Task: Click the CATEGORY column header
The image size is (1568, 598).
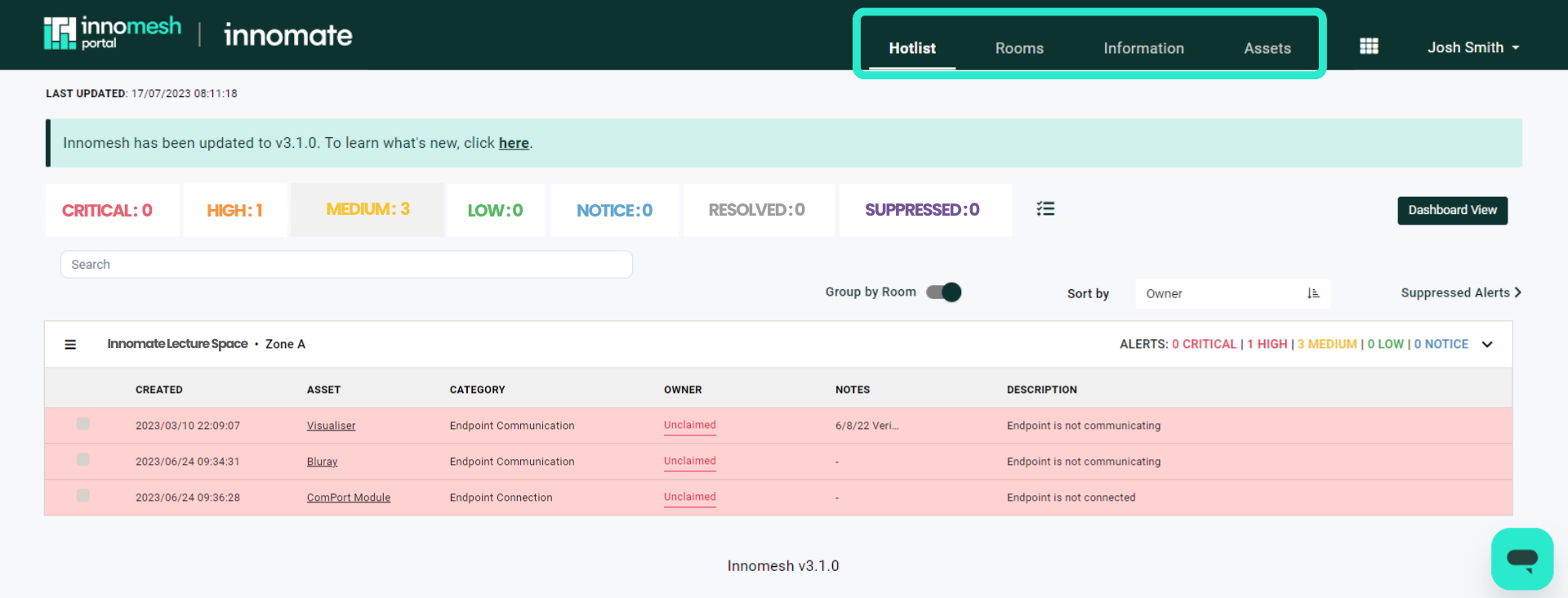Action: point(477,390)
